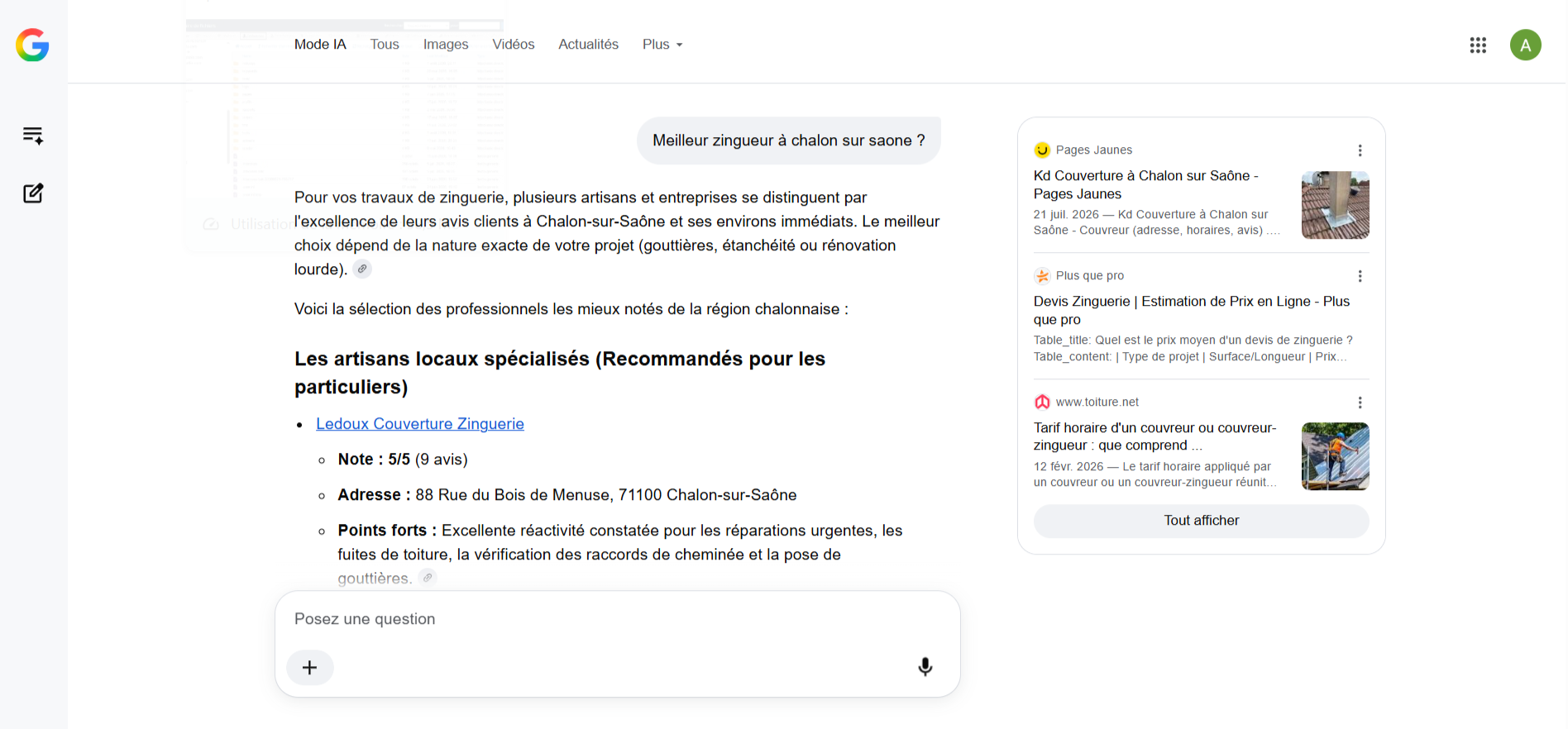Focus the 'Posez une question' input field
The image size is (1568, 729).
[x=617, y=619]
